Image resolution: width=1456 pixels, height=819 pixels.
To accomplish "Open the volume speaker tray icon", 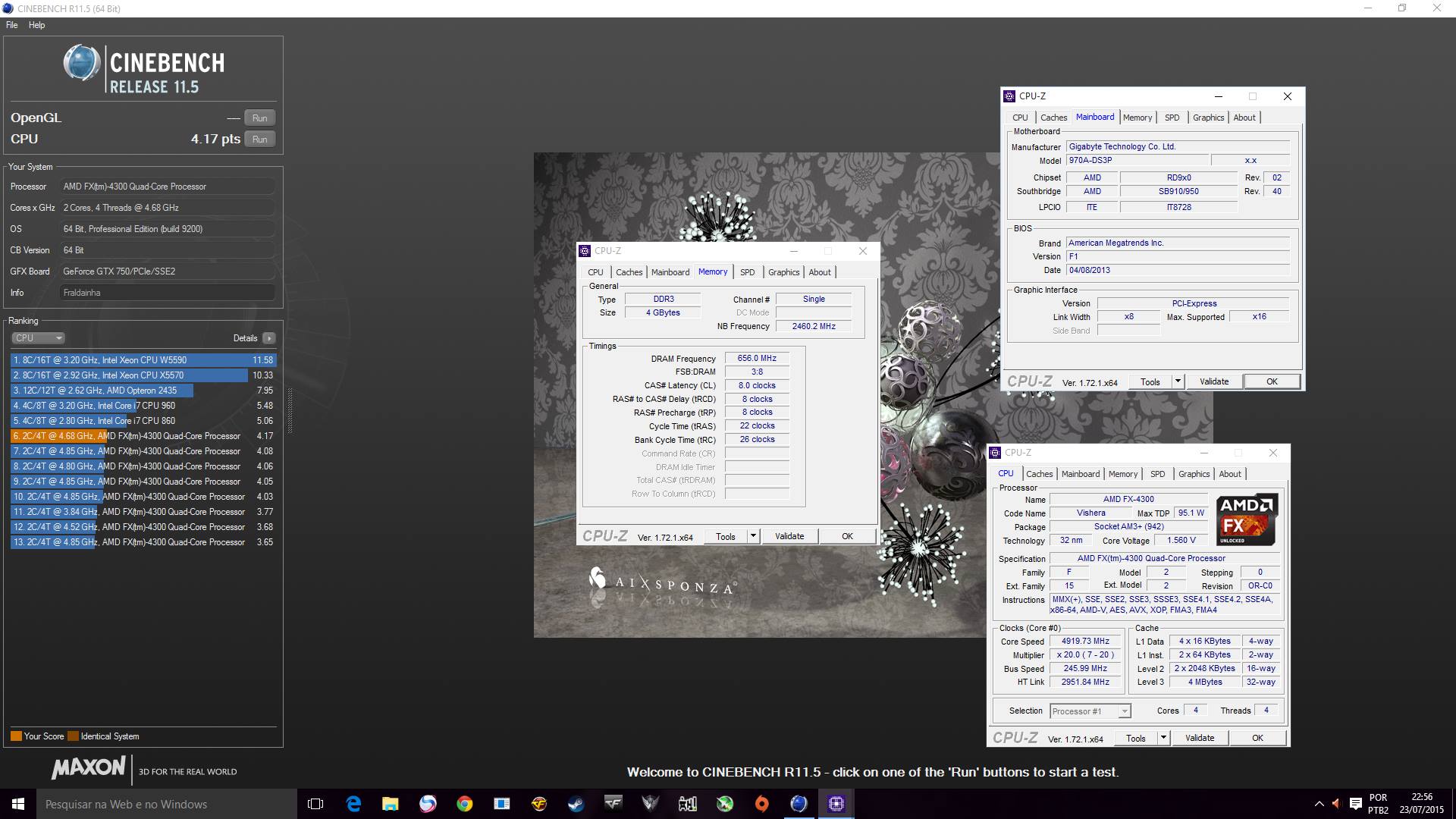I will (x=1337, y=804).
